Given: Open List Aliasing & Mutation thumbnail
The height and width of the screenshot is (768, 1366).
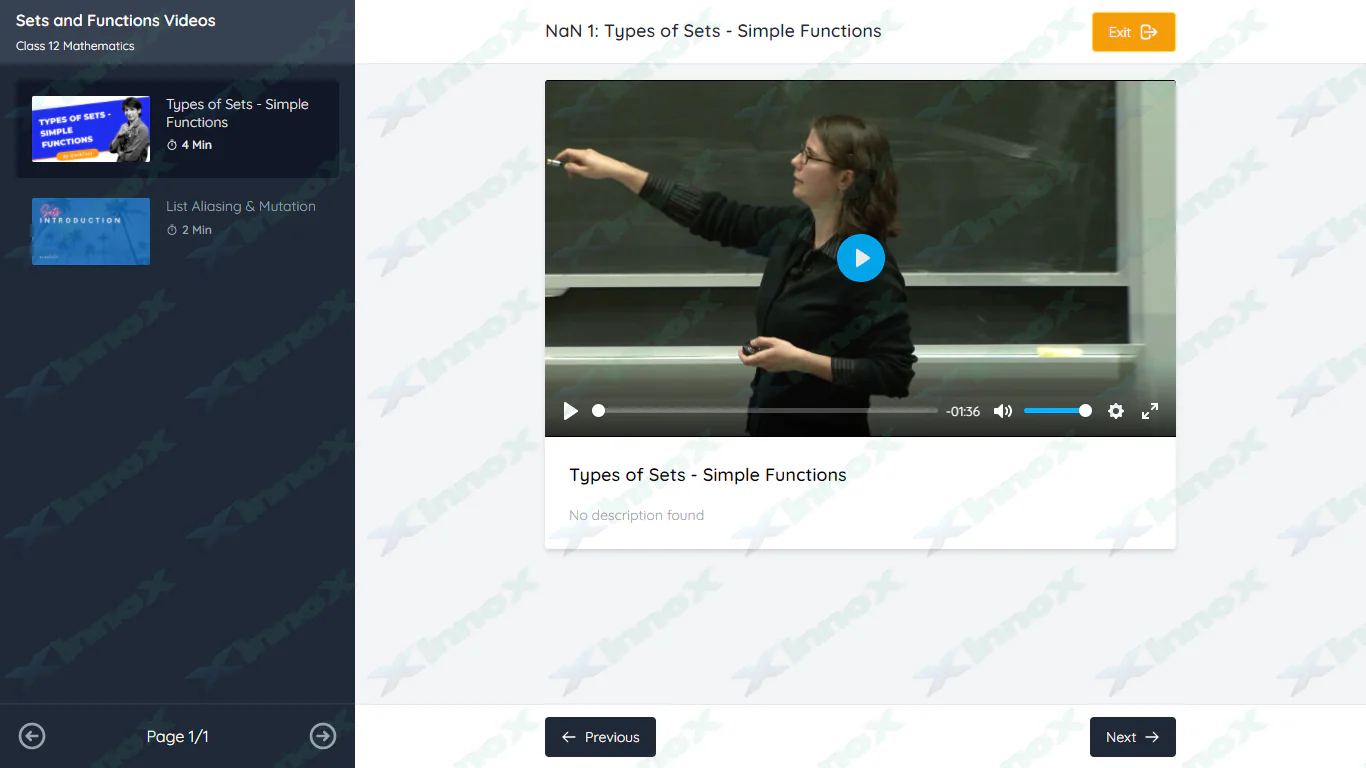Looking at the screenshot, I should point(91,231).
